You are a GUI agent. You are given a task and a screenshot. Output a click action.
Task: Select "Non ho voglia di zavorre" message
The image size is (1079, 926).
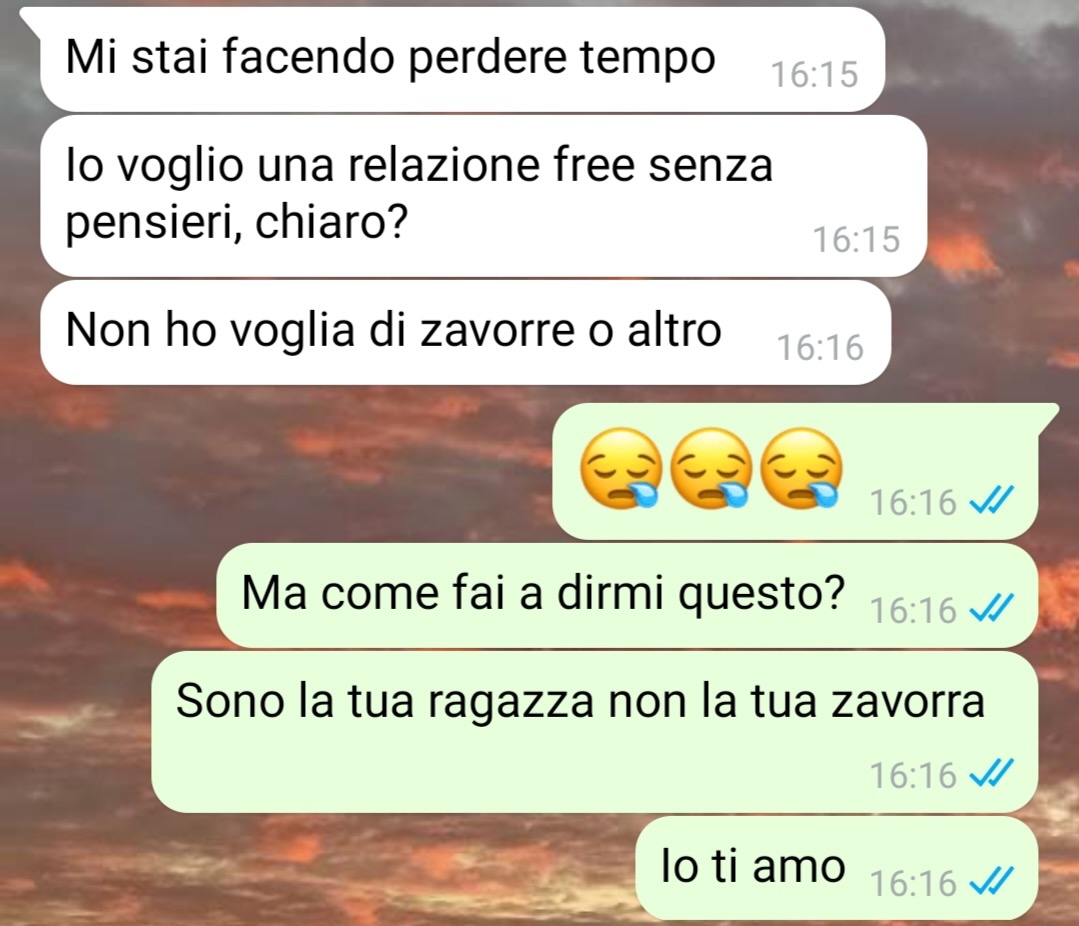click(466, 332)
